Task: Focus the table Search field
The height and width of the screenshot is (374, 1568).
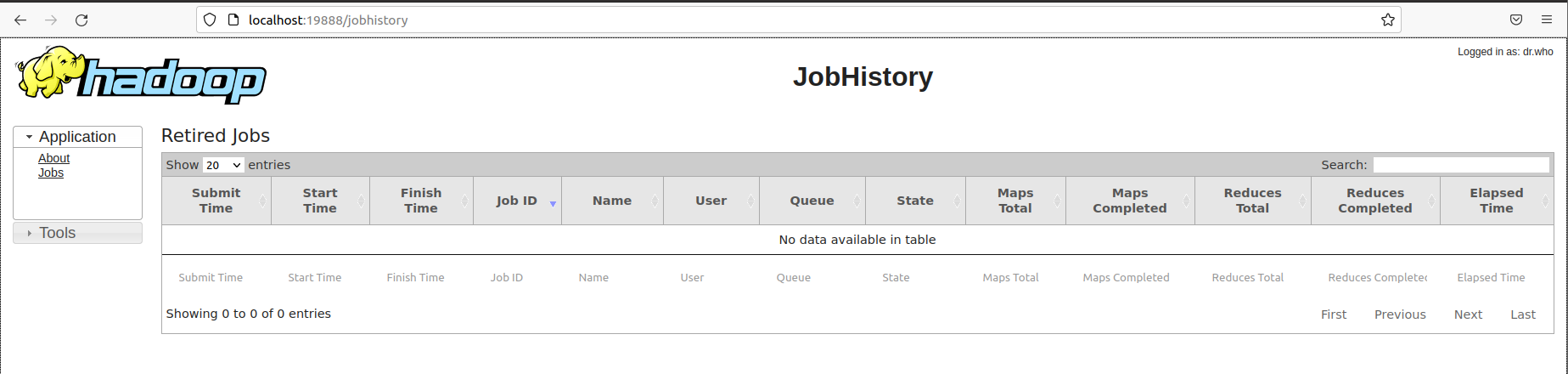Action: (1461, 165)
